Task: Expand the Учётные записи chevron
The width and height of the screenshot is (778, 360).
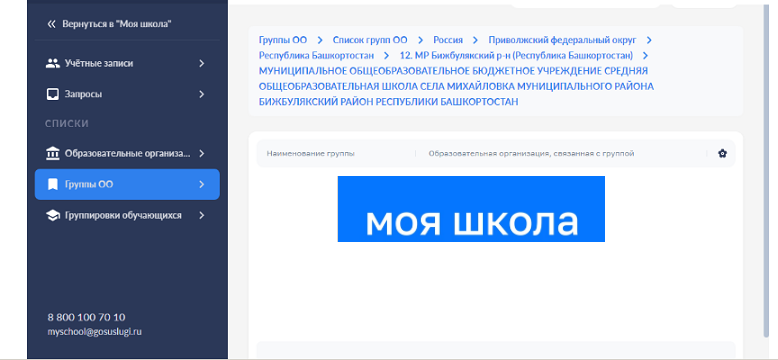Action: pos(201,63)
